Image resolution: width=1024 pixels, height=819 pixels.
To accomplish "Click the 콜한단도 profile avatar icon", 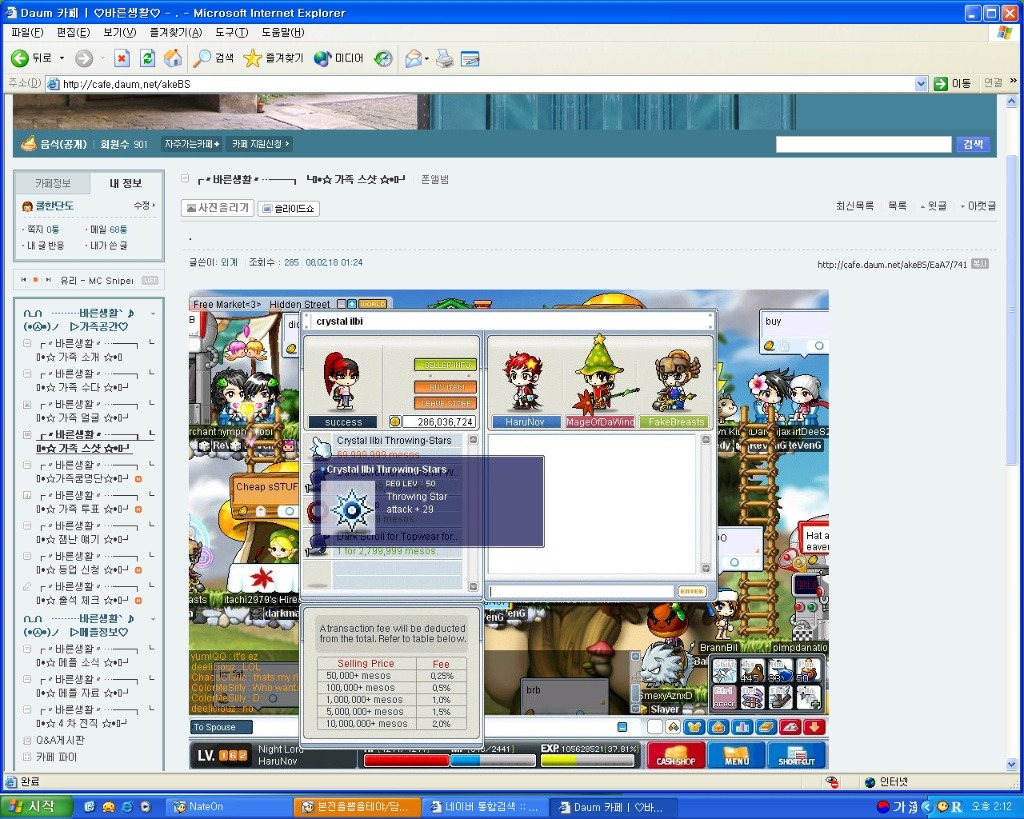I will tap(27, 206).
